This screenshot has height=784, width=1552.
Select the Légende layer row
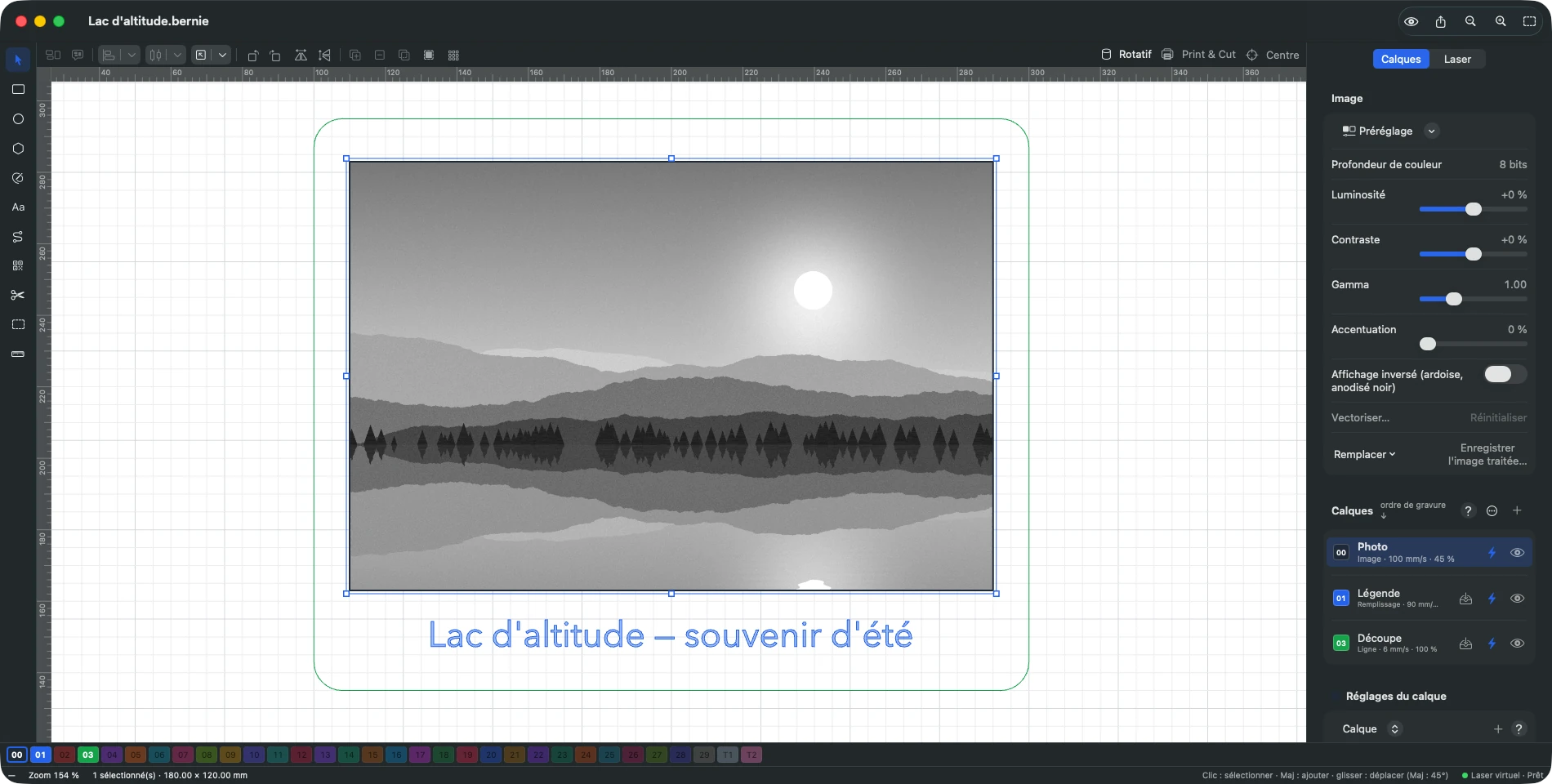tap(1429, 599)
